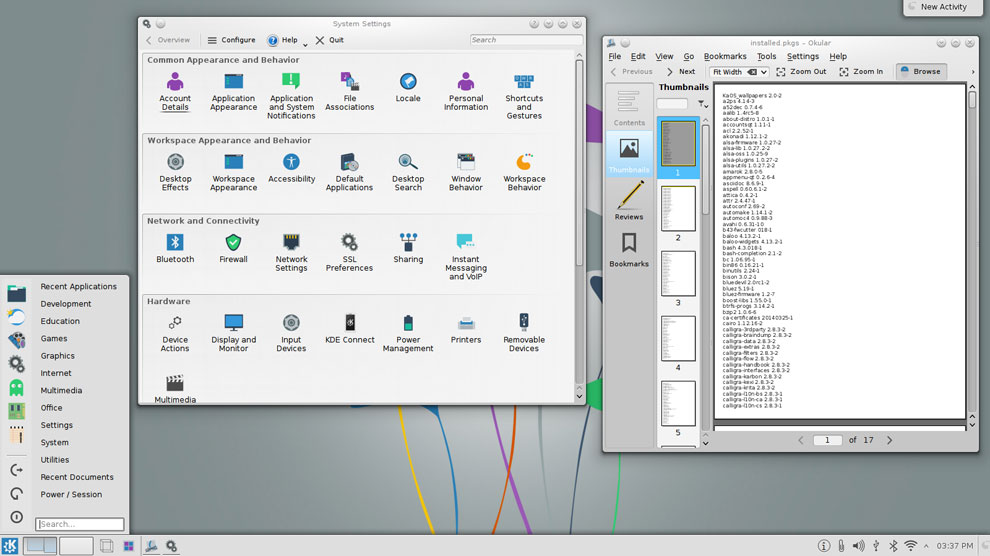Expand Okular toolbar overflow chevron

[x=972, y=72]
